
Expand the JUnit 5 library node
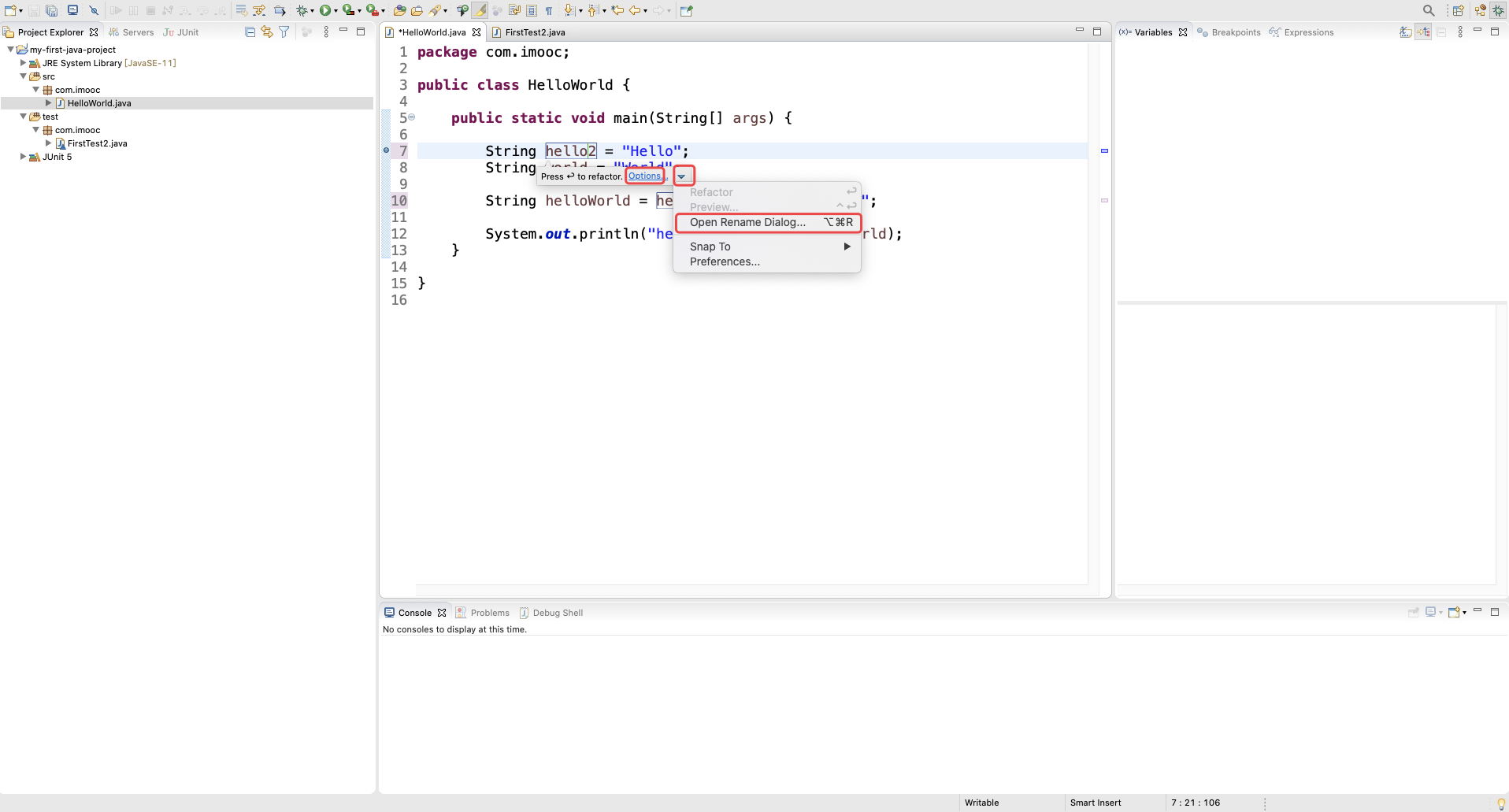23,157
